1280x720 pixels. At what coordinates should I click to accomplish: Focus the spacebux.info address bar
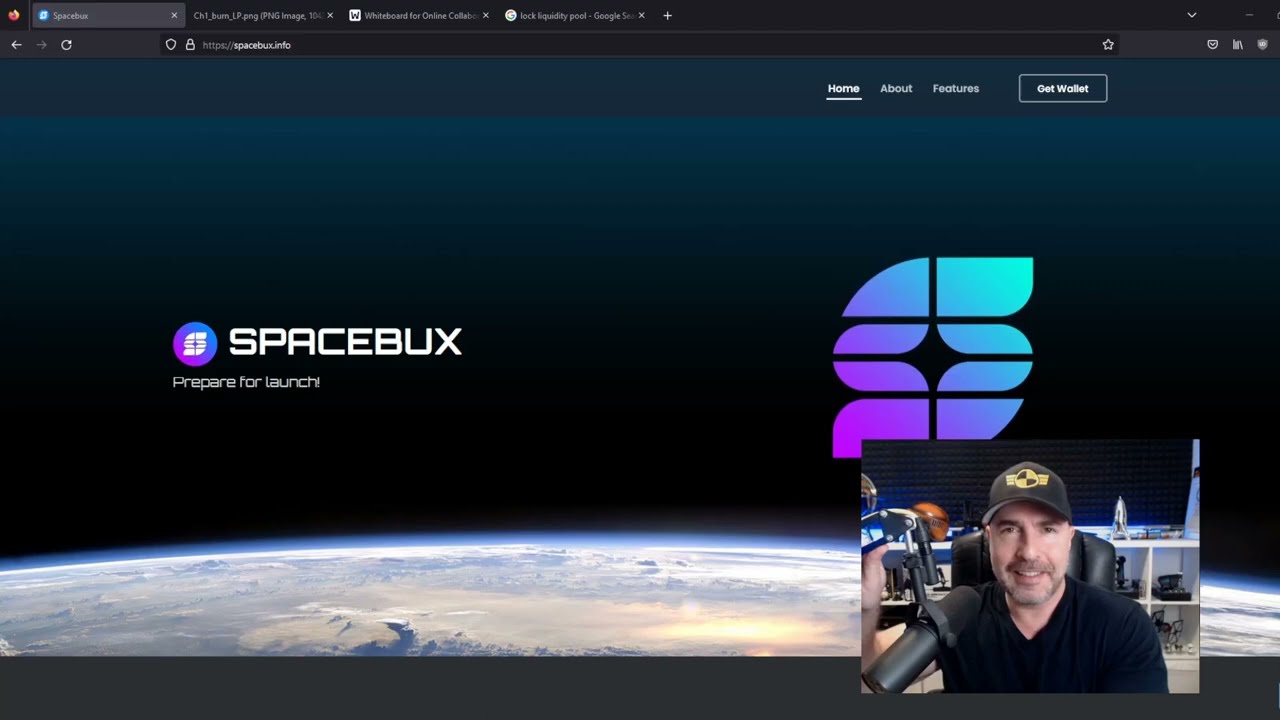[x=640, y=45]
